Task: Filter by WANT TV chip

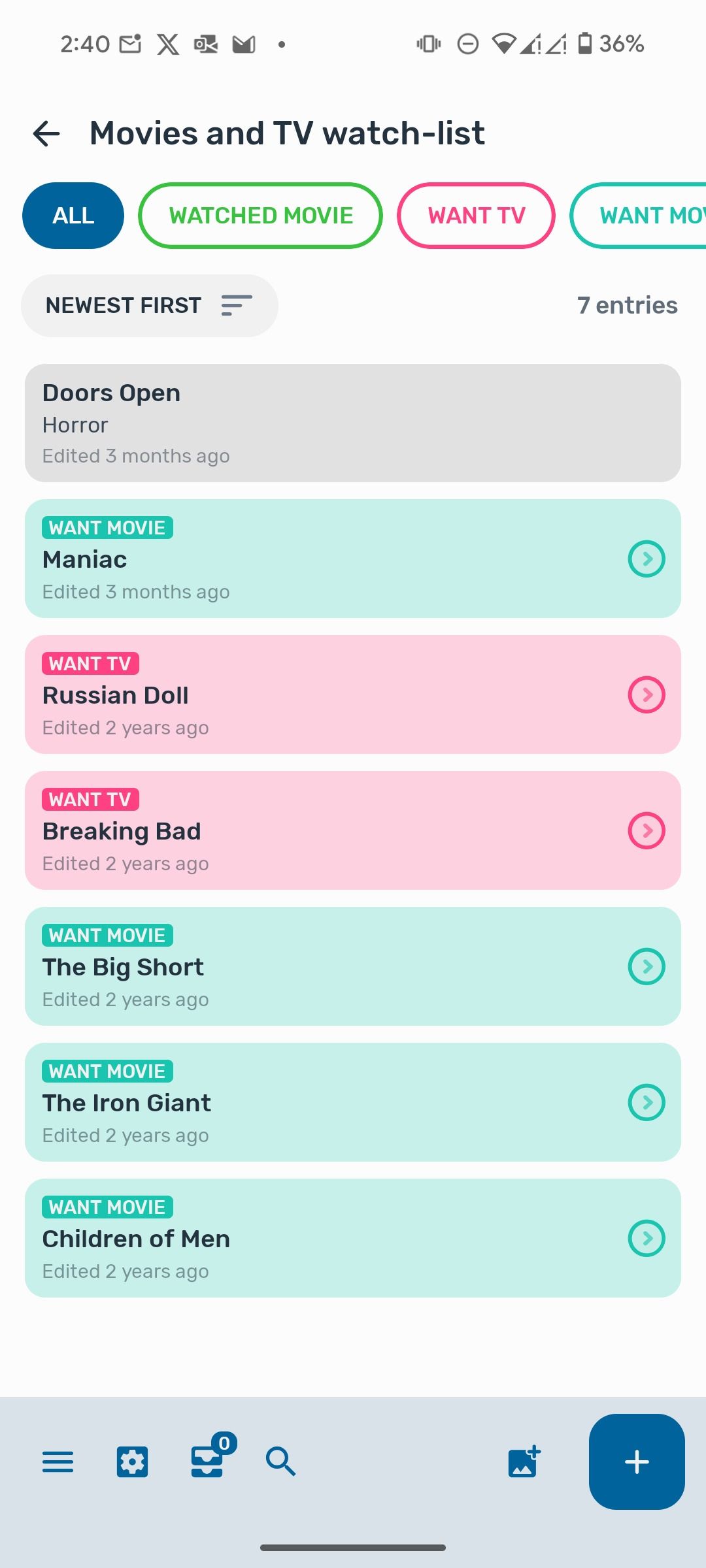Action: point(476,216)
